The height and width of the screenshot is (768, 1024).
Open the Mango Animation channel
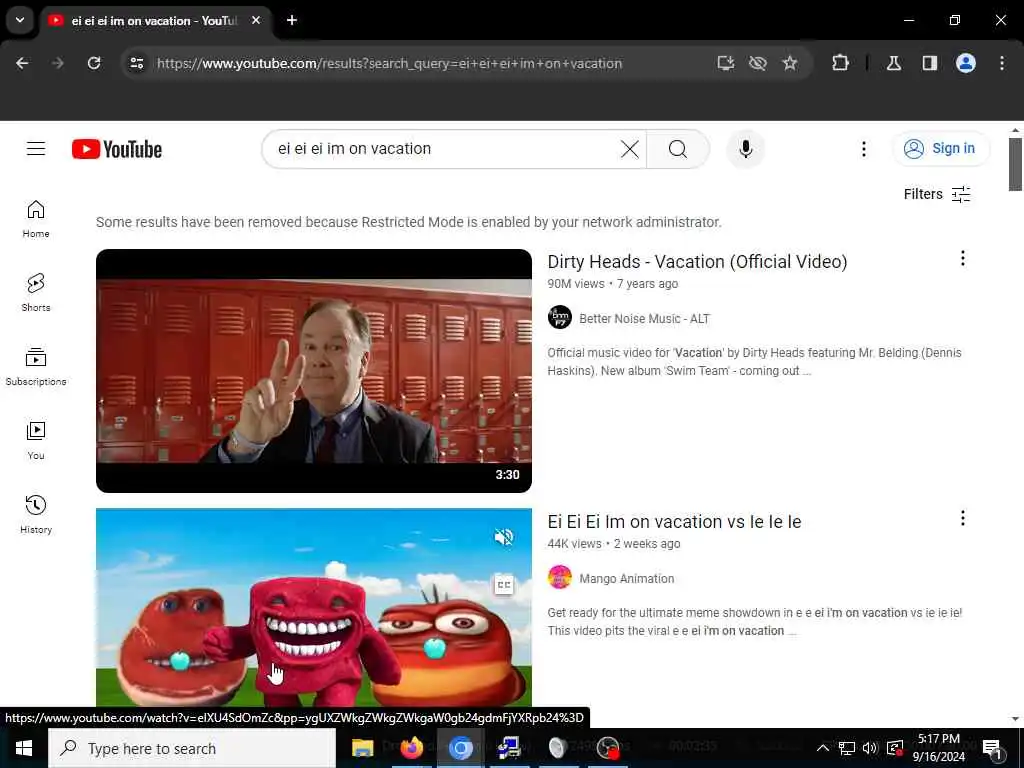[x=626, y=579]
